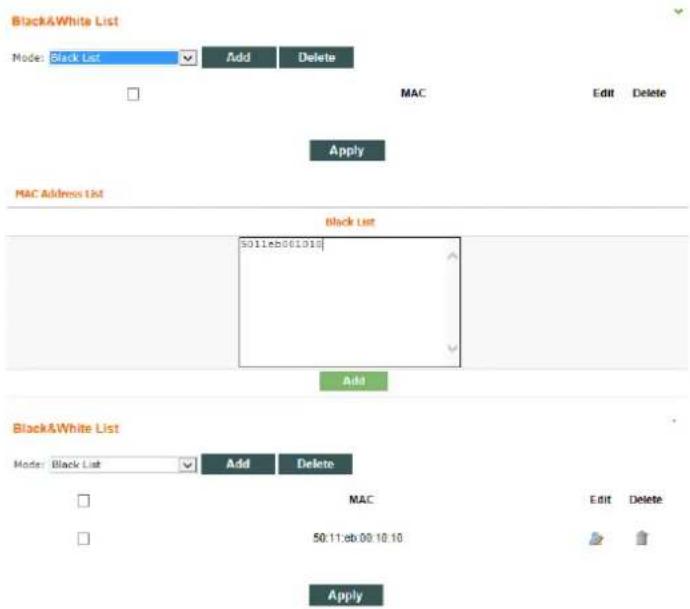The height and width of the screenshot is (609, 690).
Task: Click the text area scroll down arrow
Action: [x=452, y=349]
